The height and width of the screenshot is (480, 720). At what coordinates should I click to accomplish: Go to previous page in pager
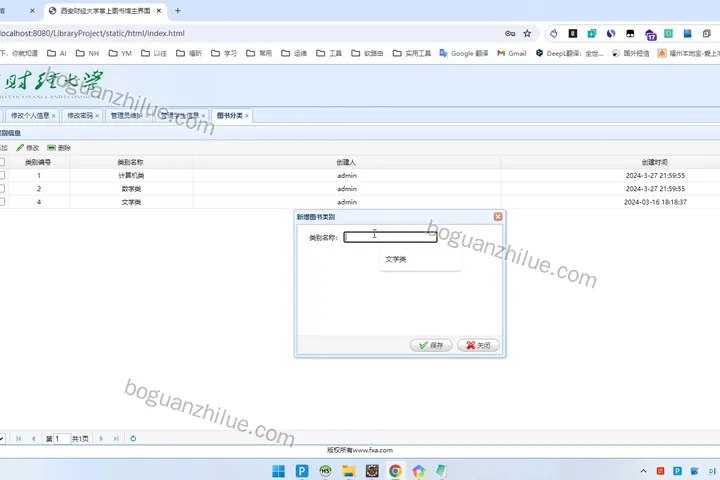pyautogui.click(x=34, y=439)
